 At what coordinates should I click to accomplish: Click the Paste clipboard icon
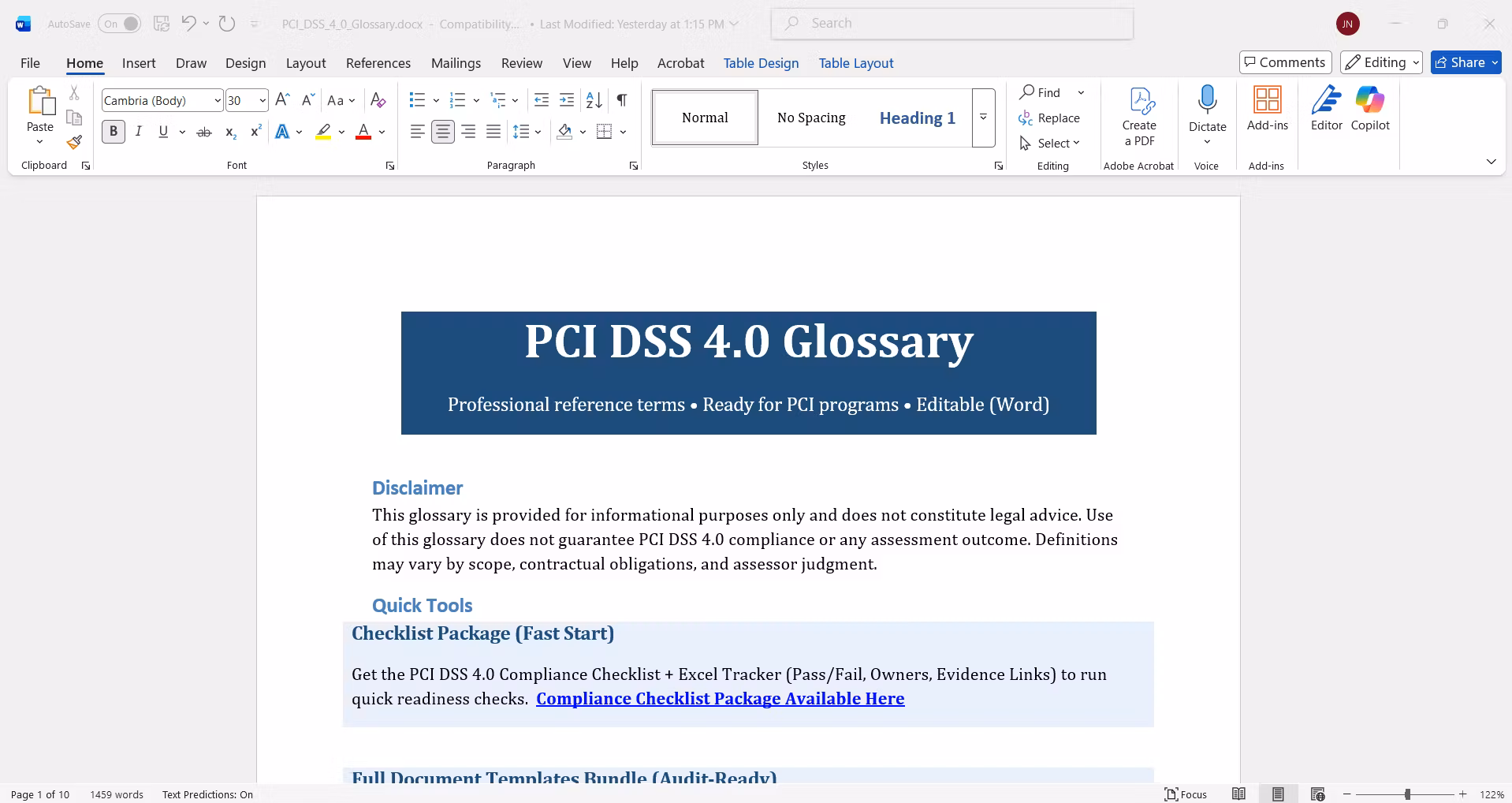click(x=40, y=102)
